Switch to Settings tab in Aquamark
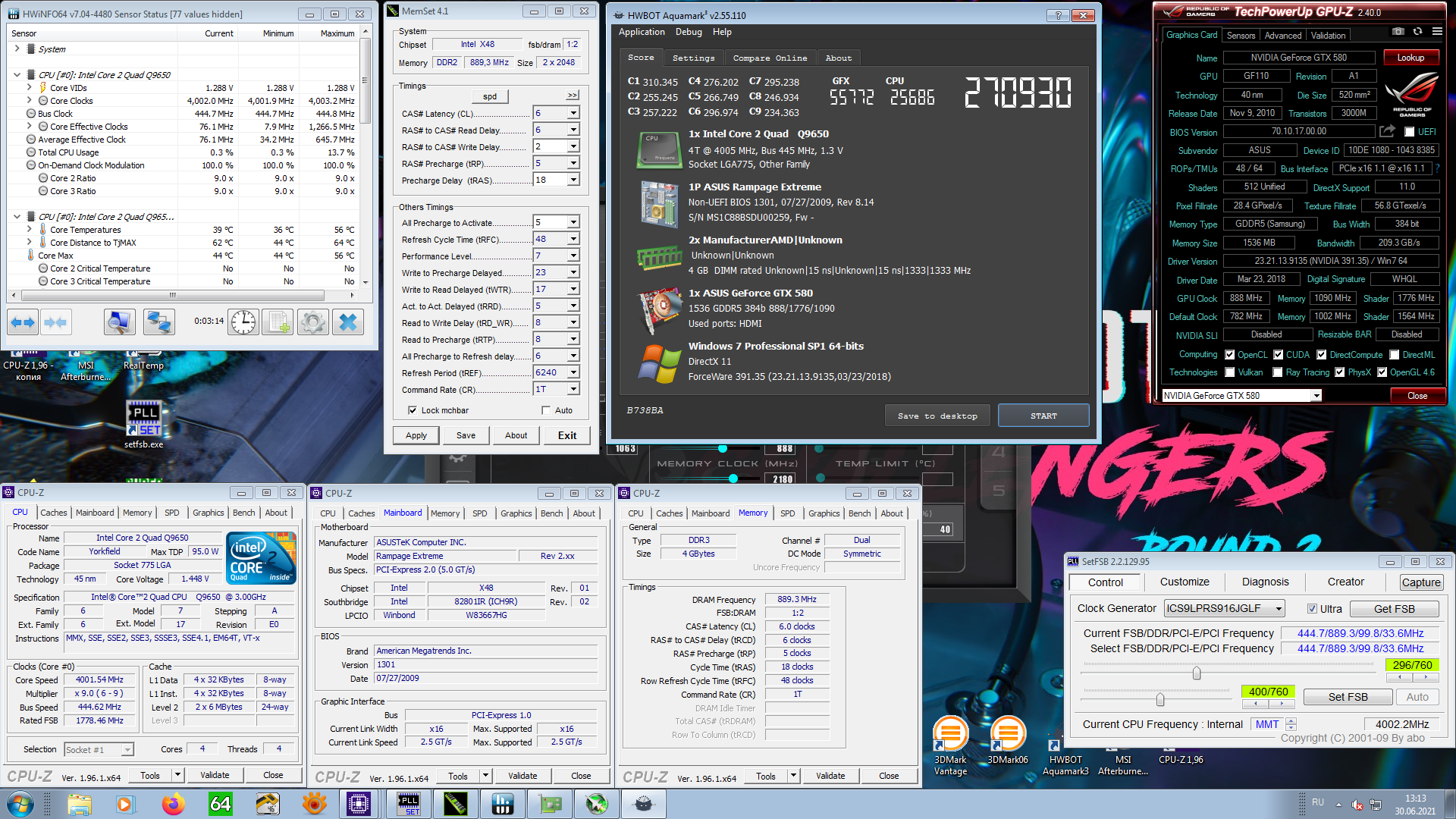Image resolution: width=1456 pixels, height=819 pixels. (x=693, y=58)
